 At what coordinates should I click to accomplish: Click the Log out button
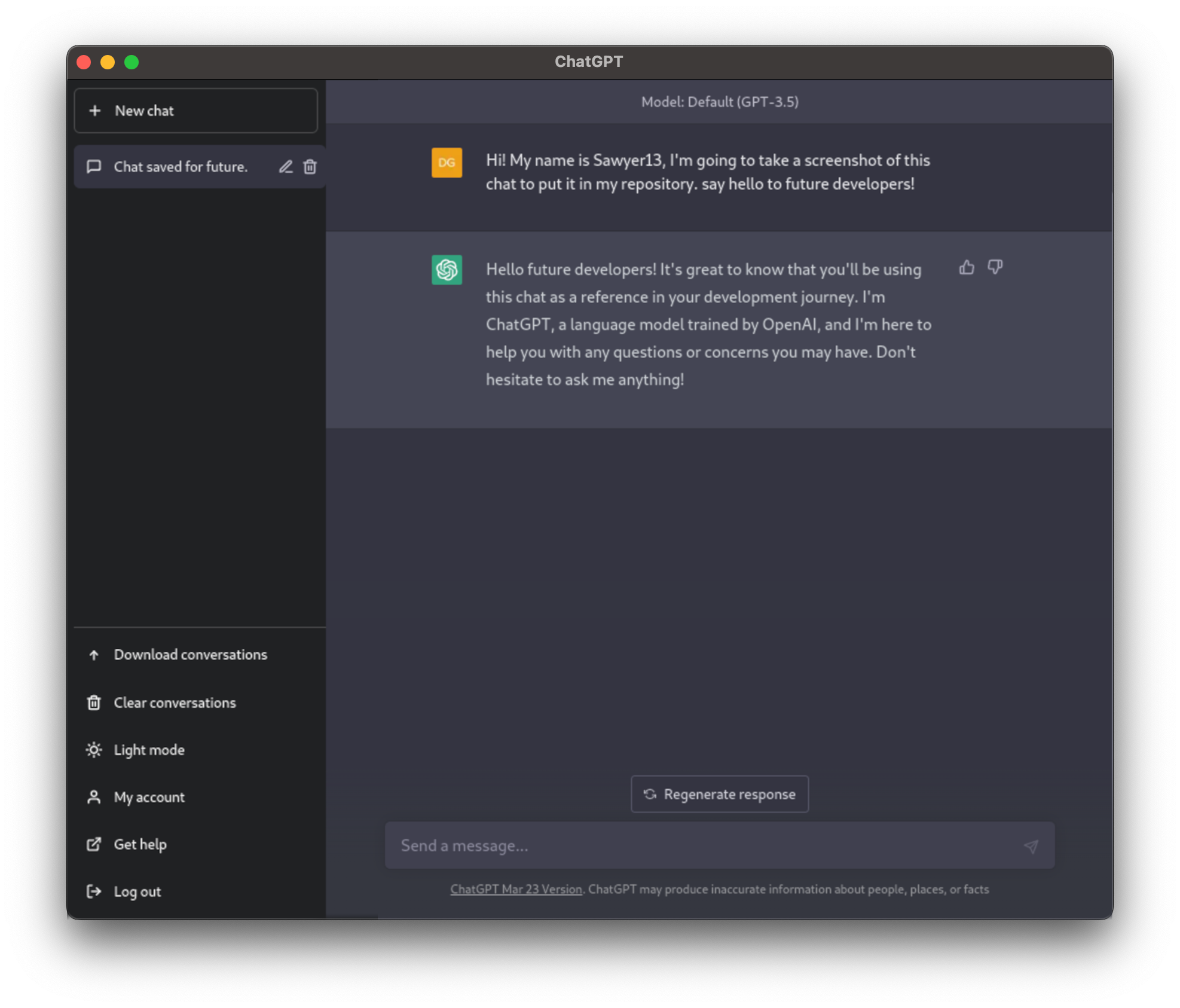[138, 891]
